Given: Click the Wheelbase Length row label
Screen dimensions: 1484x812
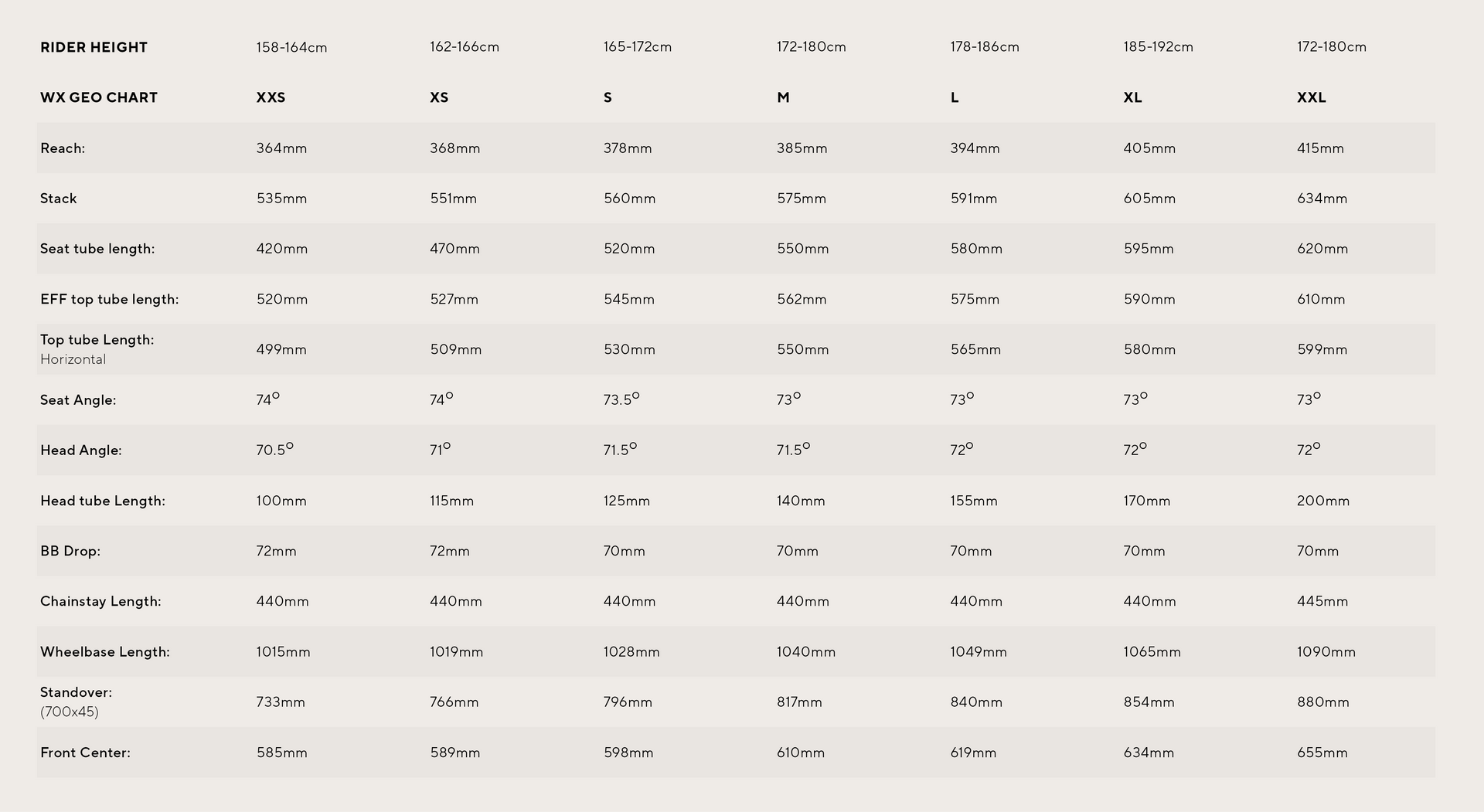Looking at the screenshot, I should point(105,652).
